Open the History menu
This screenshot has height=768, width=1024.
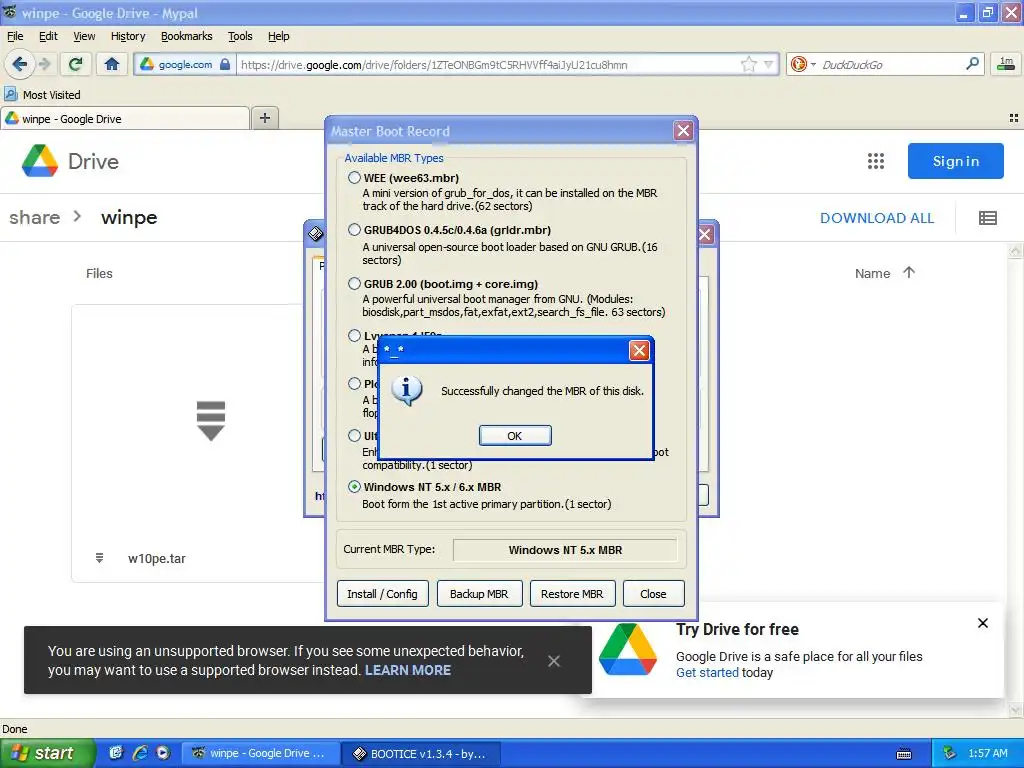point(128,36)
